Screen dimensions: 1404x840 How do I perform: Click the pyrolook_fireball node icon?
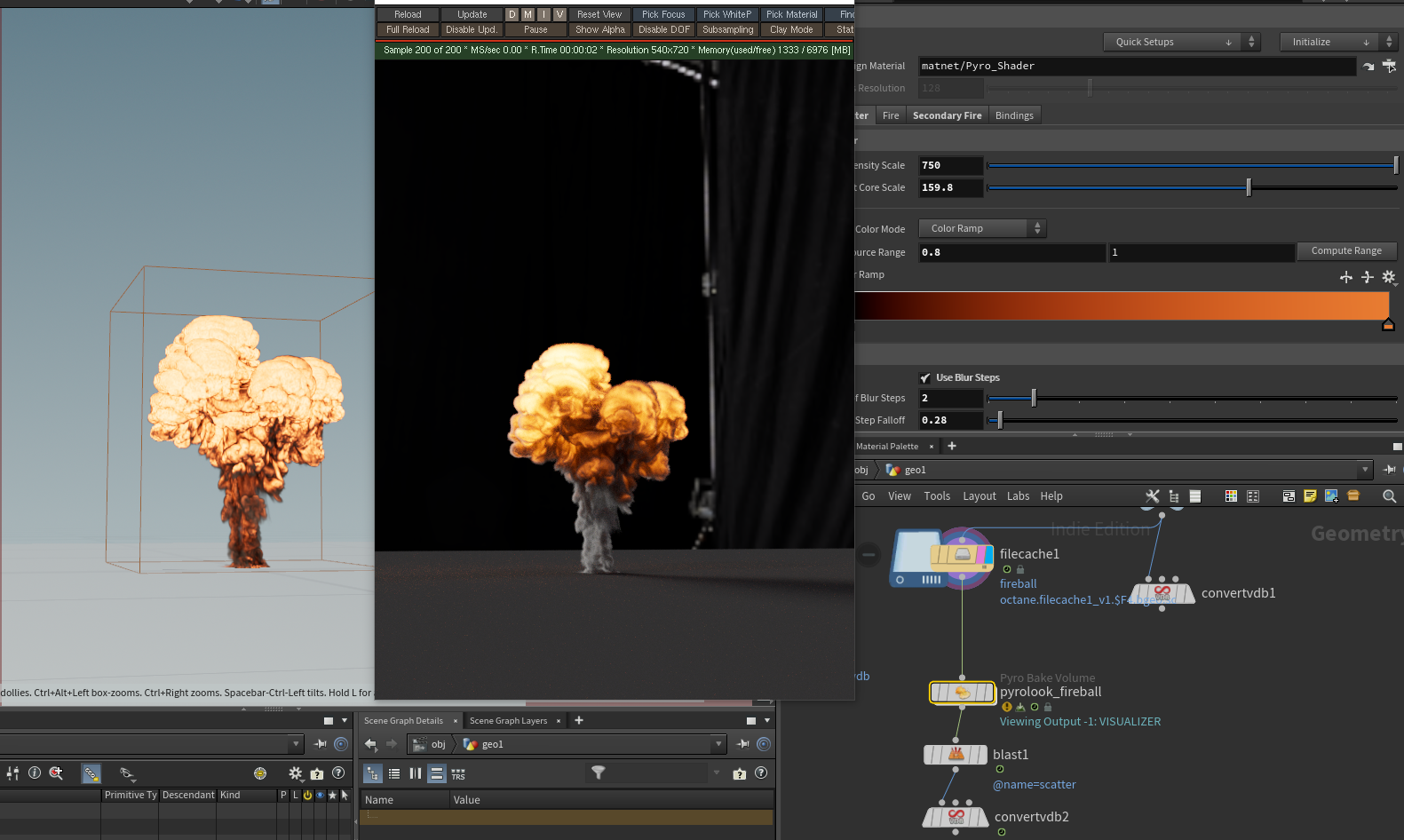[x=962, y=693]
